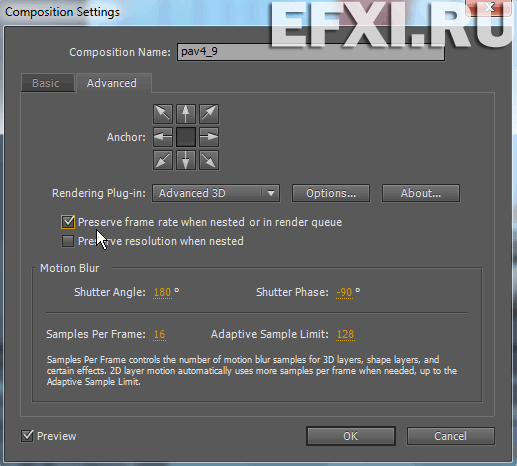
Task: Open the Rendering Plug-in dropdown
Action: point(216,193)
